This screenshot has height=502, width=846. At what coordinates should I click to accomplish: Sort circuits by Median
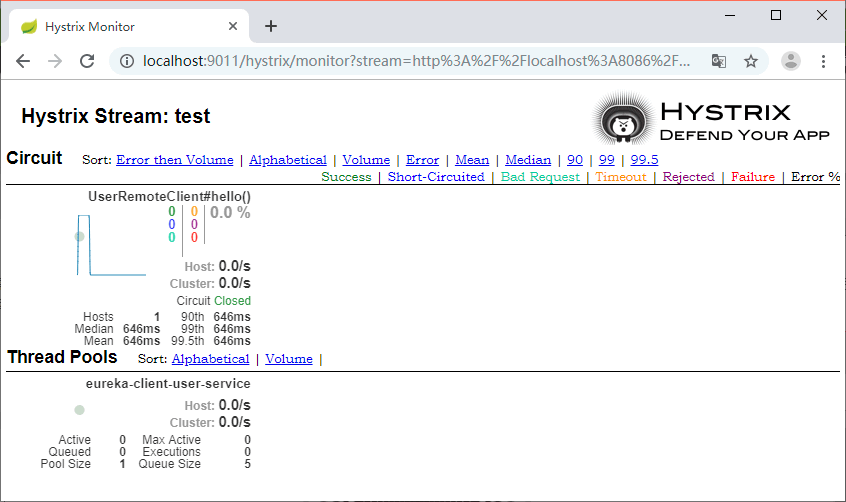coord(528,160)
